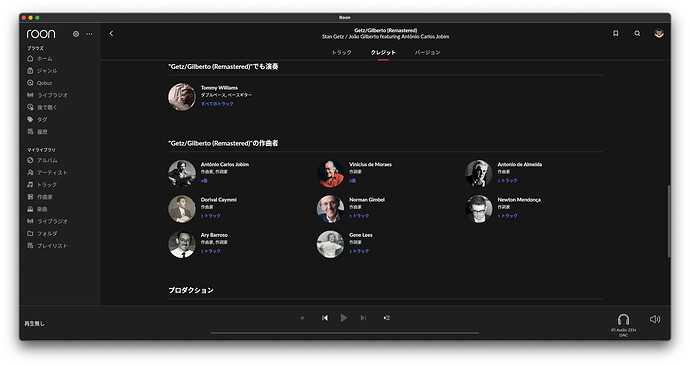690x366 pixels.
Task: Open すべてのトラック link for Tommy Williams
Action: click(x=217, y=104)
